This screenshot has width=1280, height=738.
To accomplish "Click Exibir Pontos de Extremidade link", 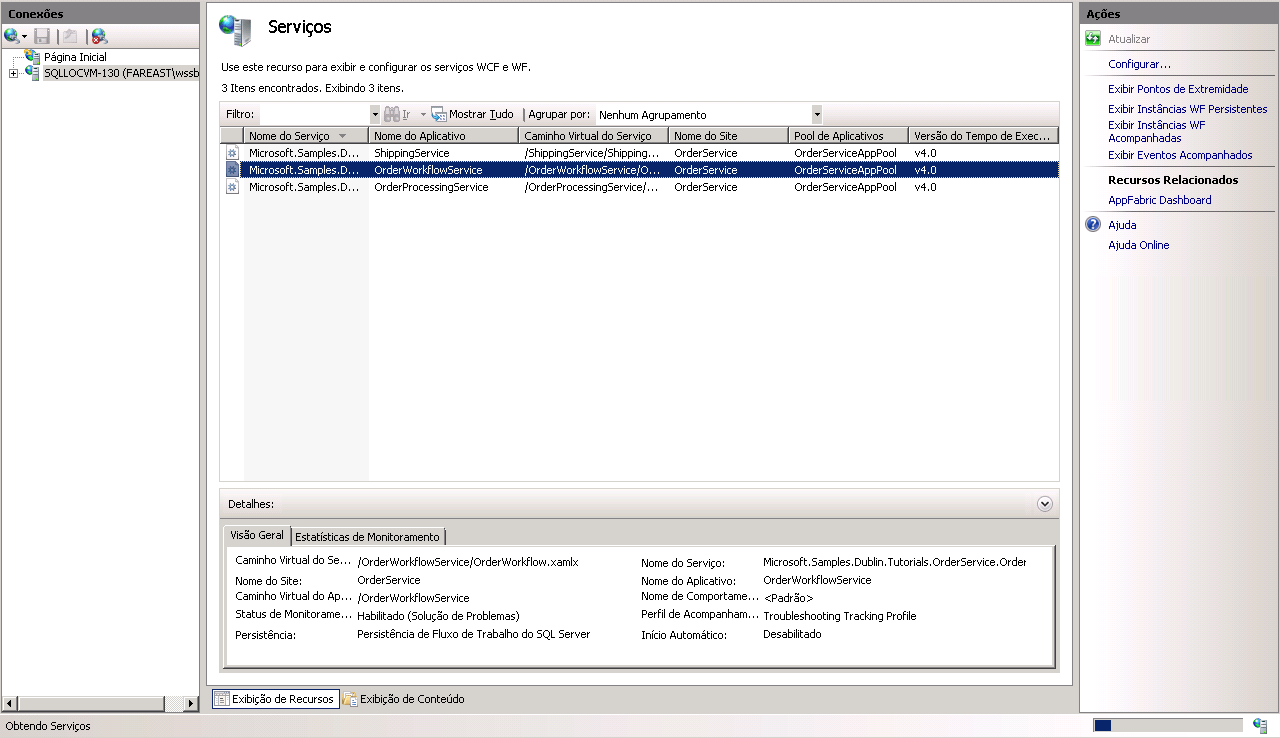I will pyautogui.click(x=1178, y=89).
